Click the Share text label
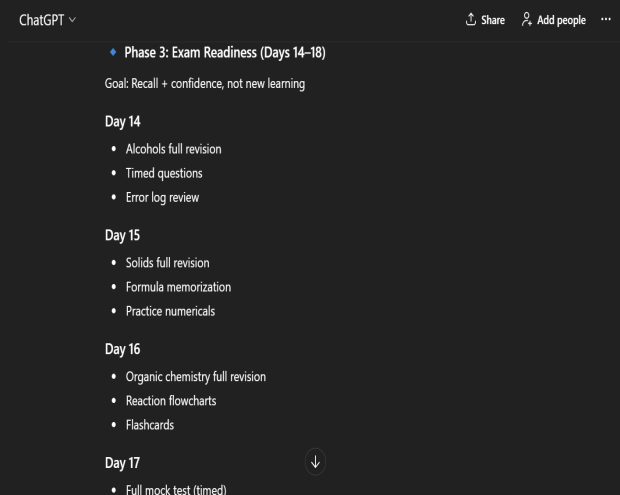Image resolution: width=620 pixels, height=495 pixels. [494, 20]
